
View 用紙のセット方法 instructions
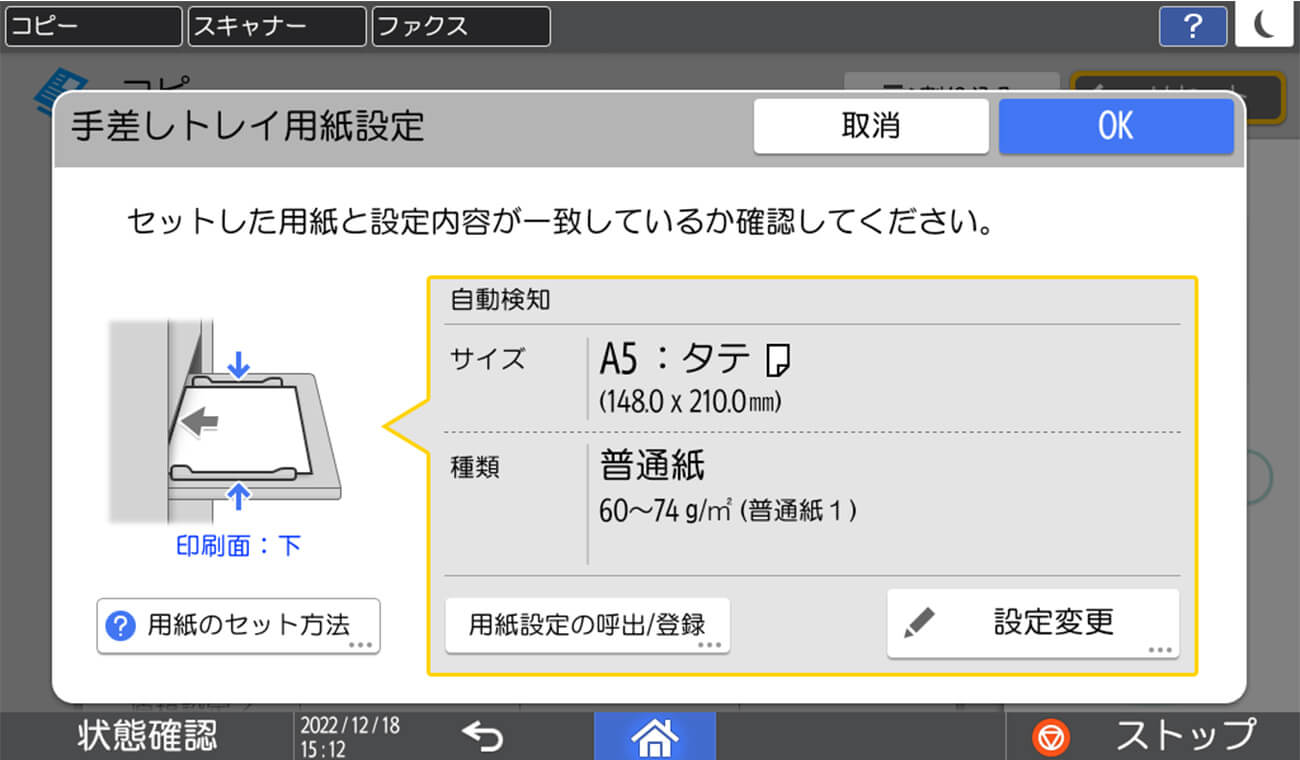[x=238, y=625]
